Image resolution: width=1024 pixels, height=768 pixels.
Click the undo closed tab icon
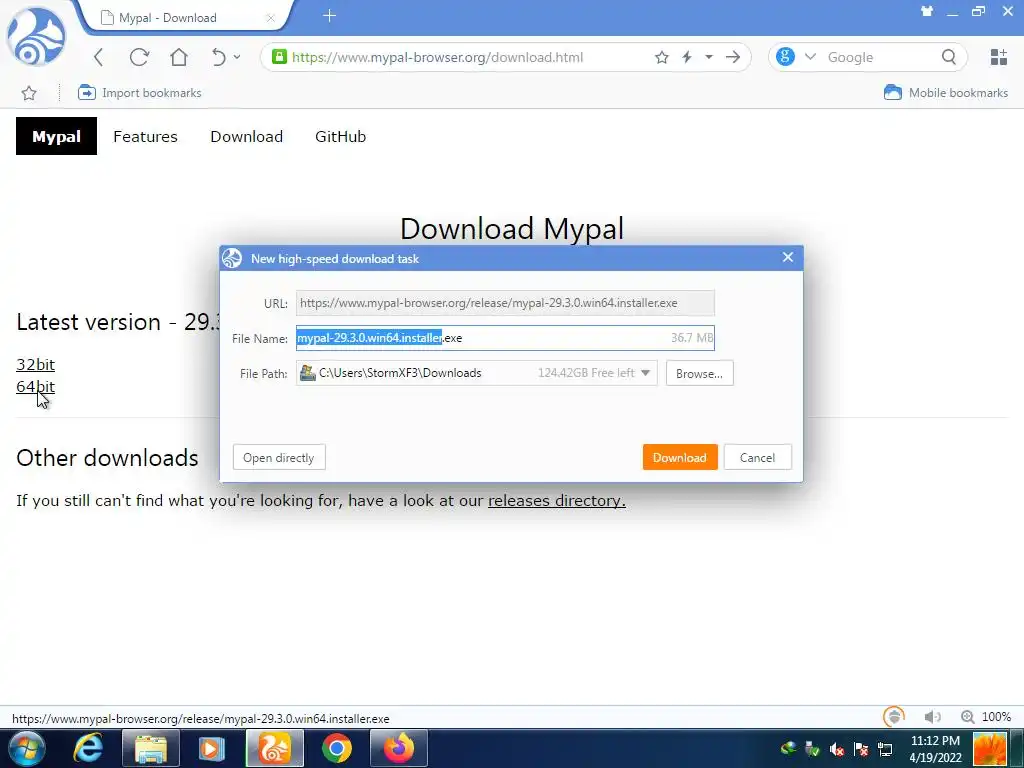click(219, 57)
